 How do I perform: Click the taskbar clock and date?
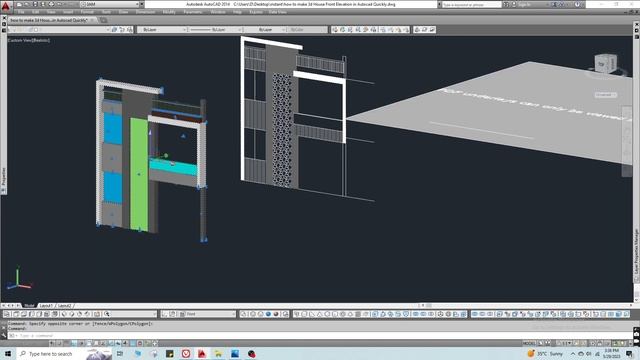click(x=611, y=353)
